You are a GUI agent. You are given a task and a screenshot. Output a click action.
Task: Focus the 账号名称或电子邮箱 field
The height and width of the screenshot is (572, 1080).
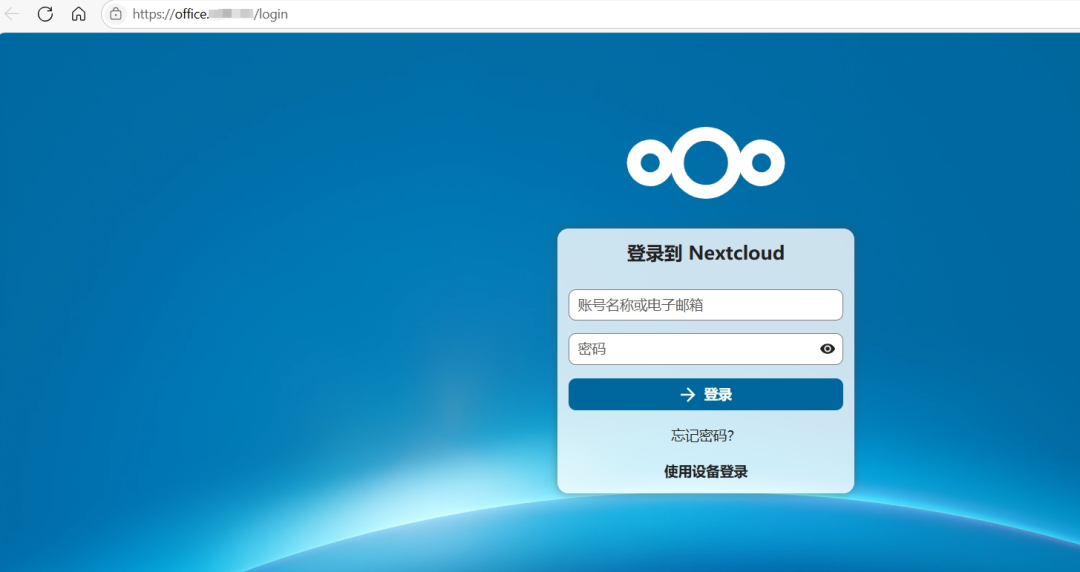(x=705, y=305)
